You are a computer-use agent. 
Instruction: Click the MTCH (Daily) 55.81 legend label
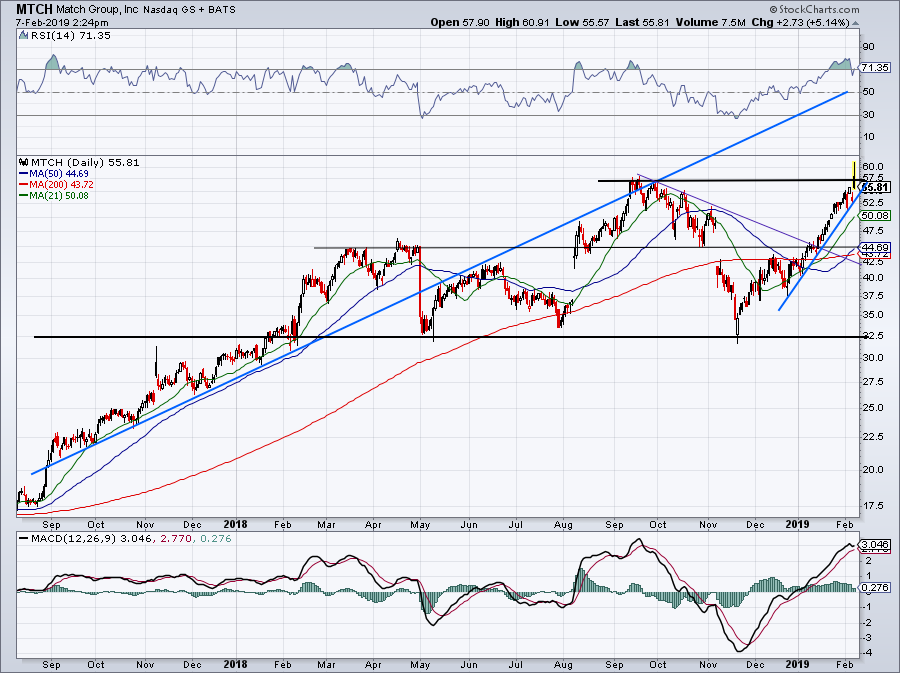coord(85,162)
